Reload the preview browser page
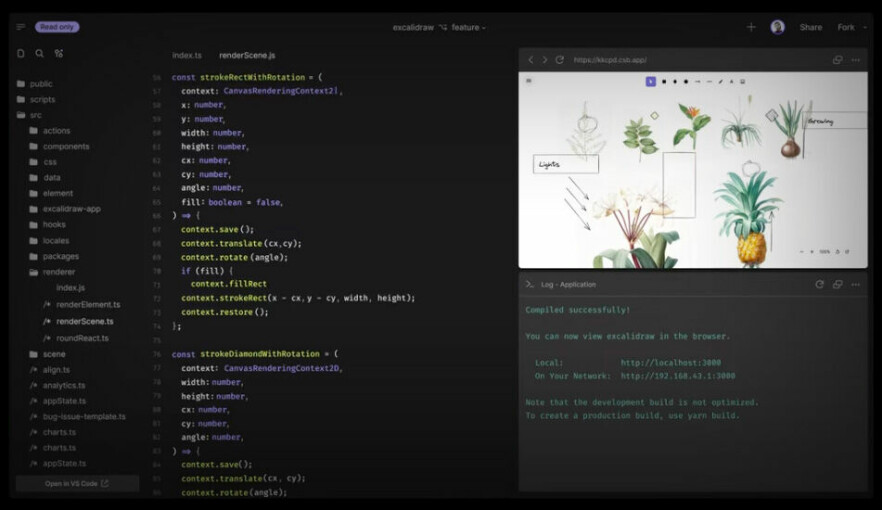 tap(560, 60)
